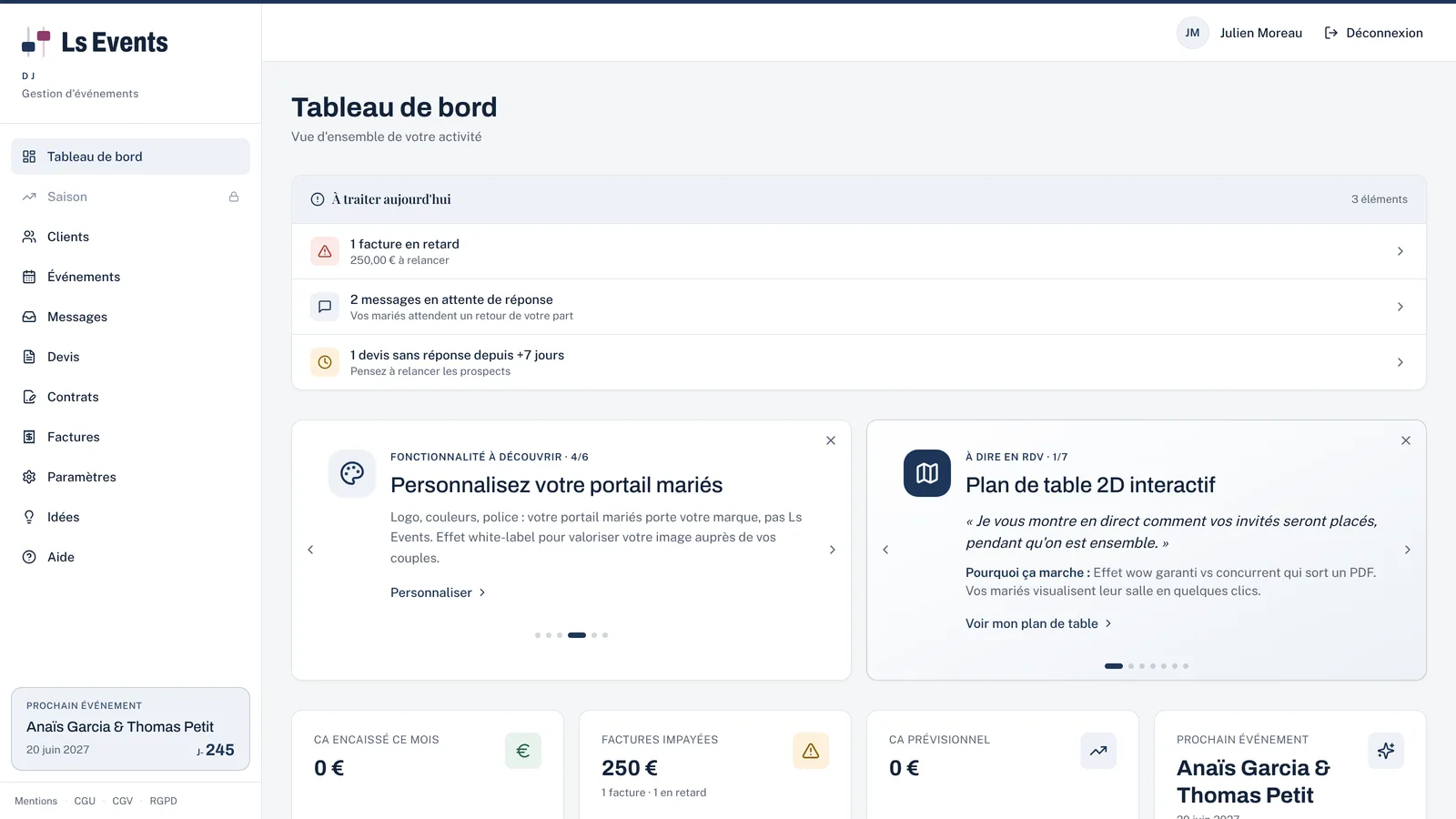Close the À dire en RDV card

click(x=1406, y=440)
